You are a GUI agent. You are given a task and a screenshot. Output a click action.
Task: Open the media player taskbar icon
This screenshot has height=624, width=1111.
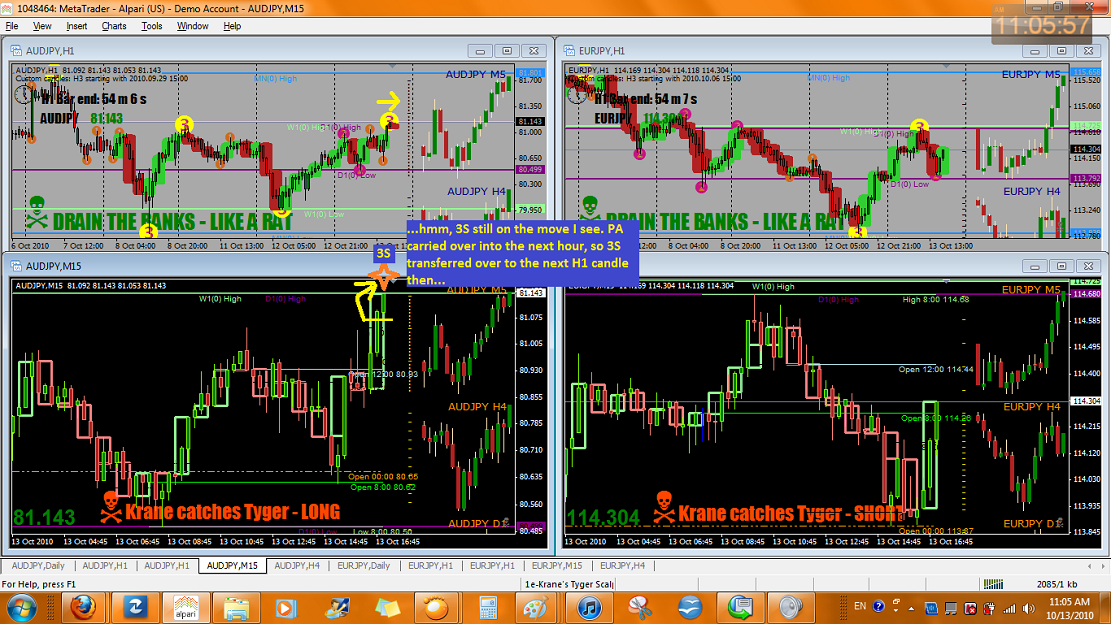(286, 608)
